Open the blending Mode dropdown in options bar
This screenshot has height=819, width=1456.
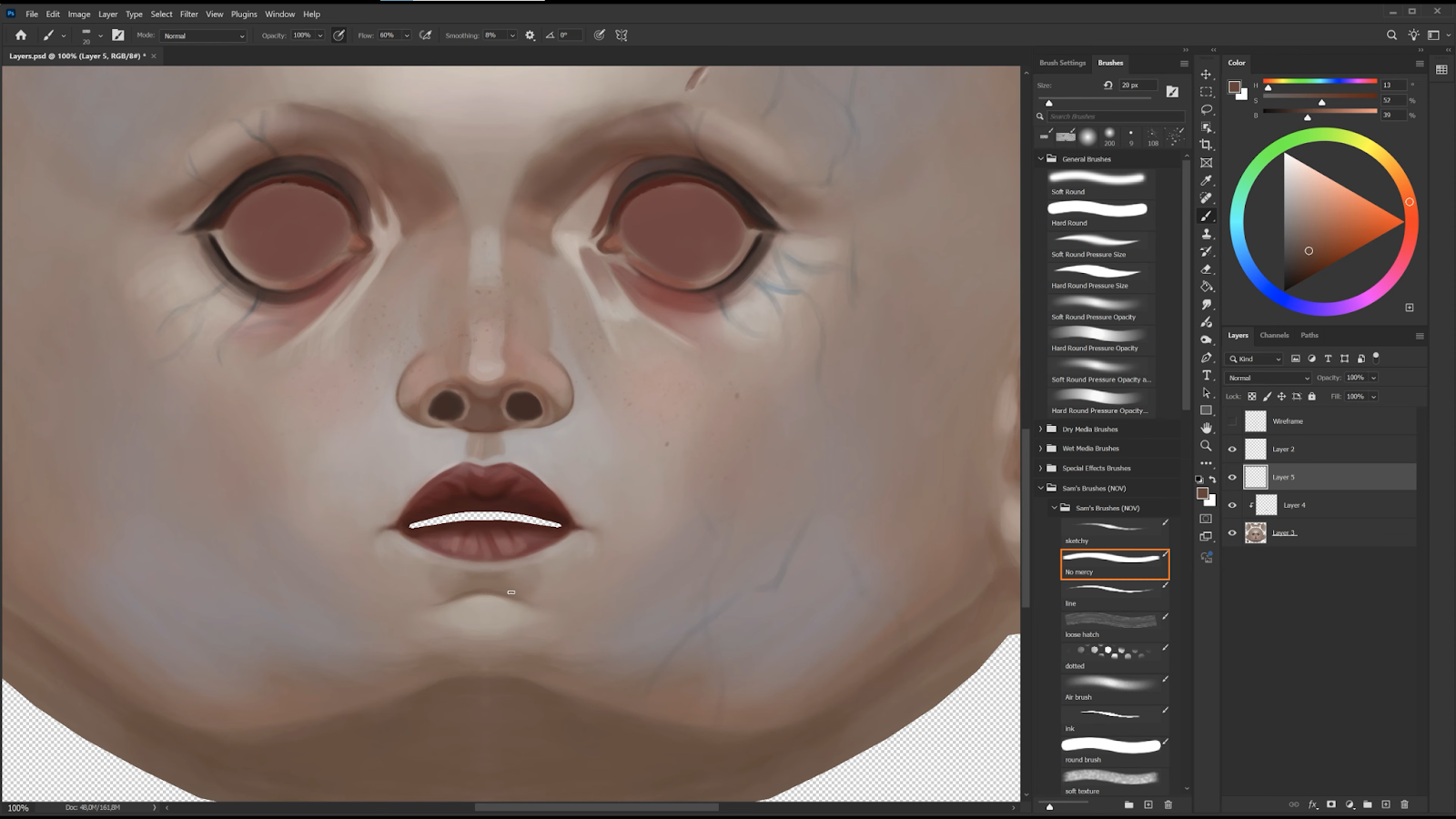tap(204, 35)
